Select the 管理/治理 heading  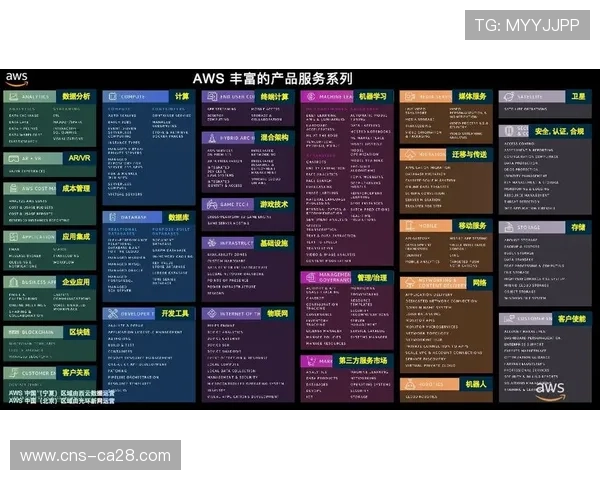point(372,278)
